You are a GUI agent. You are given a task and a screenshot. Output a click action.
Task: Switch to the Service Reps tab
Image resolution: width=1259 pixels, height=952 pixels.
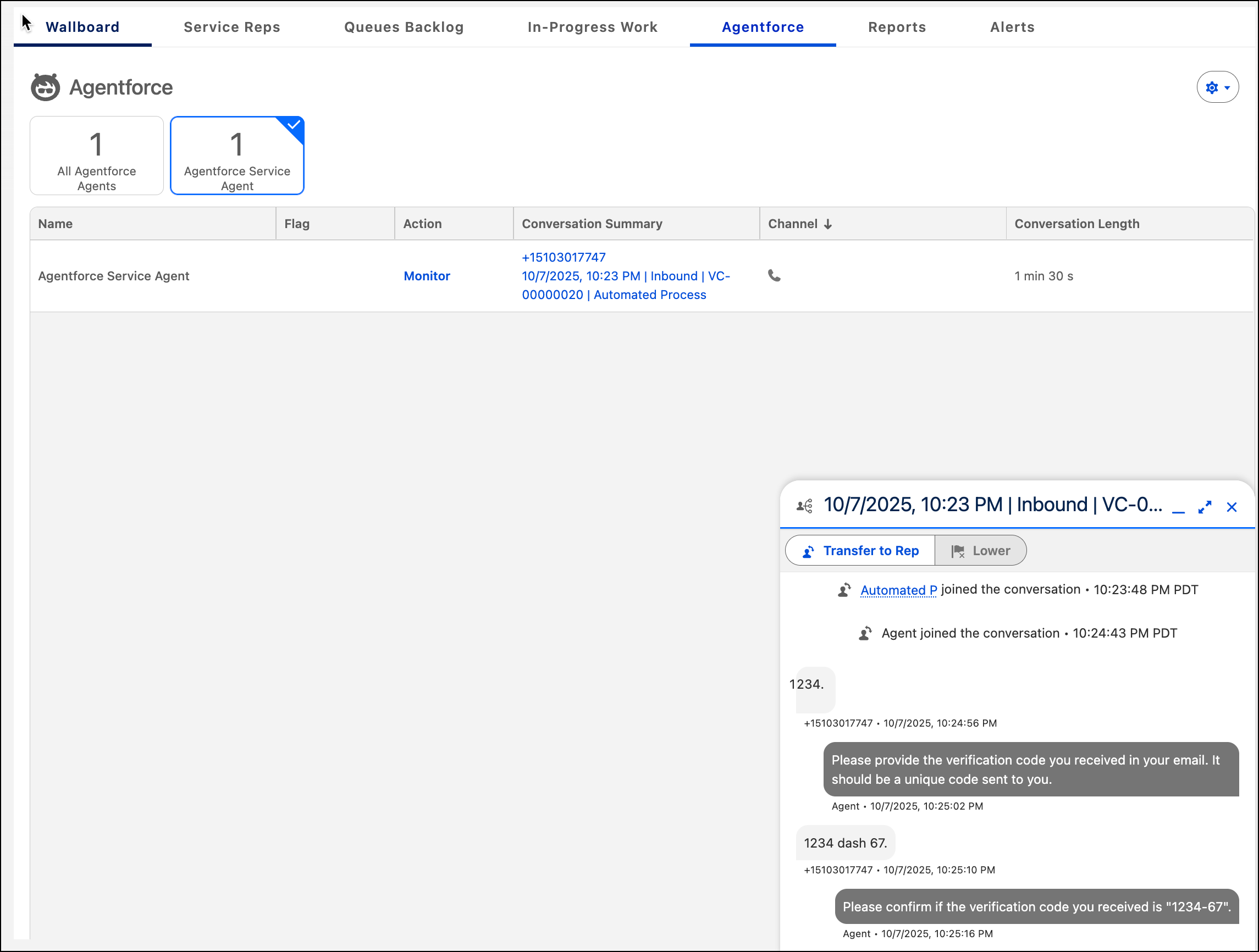point(231,27)
